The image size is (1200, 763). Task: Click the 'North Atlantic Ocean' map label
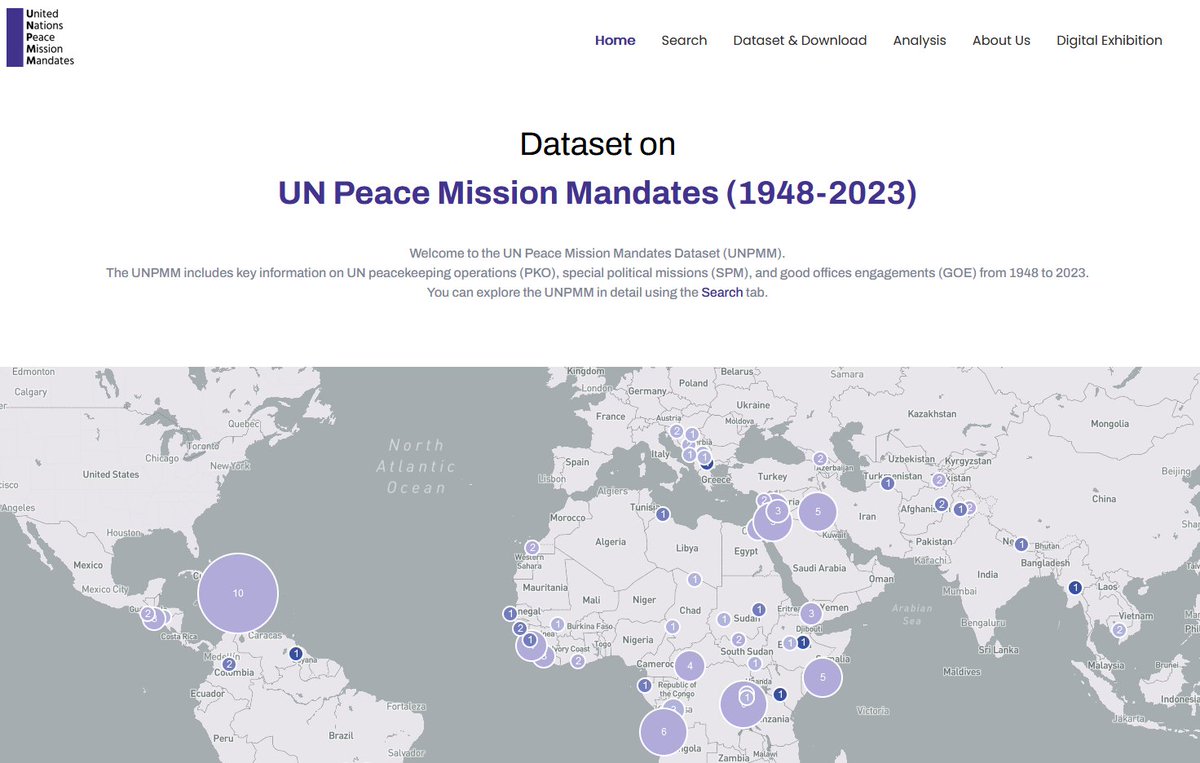tap(416, 466)
